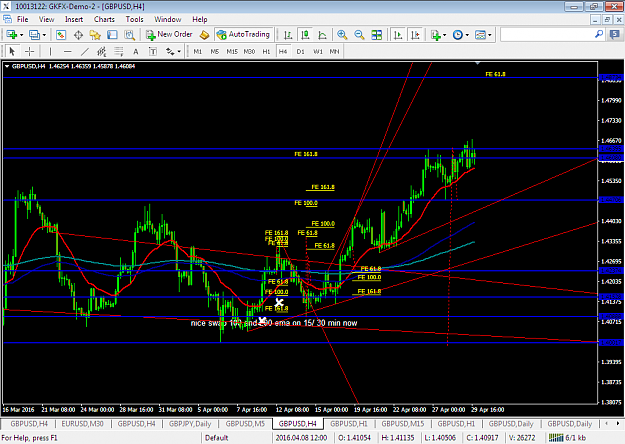Screen dimensions: 625x444
Task: Open the Profiles icon
Action: 34,35
